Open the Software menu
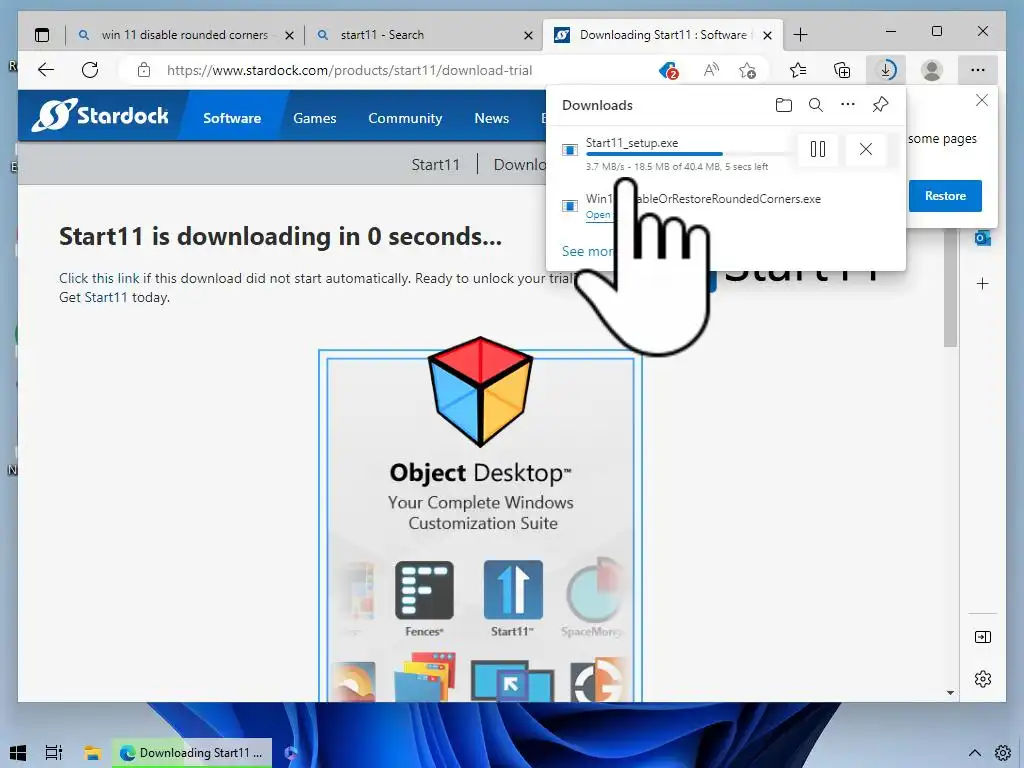The image size is (1024, 768). click(x=232, y=118)
